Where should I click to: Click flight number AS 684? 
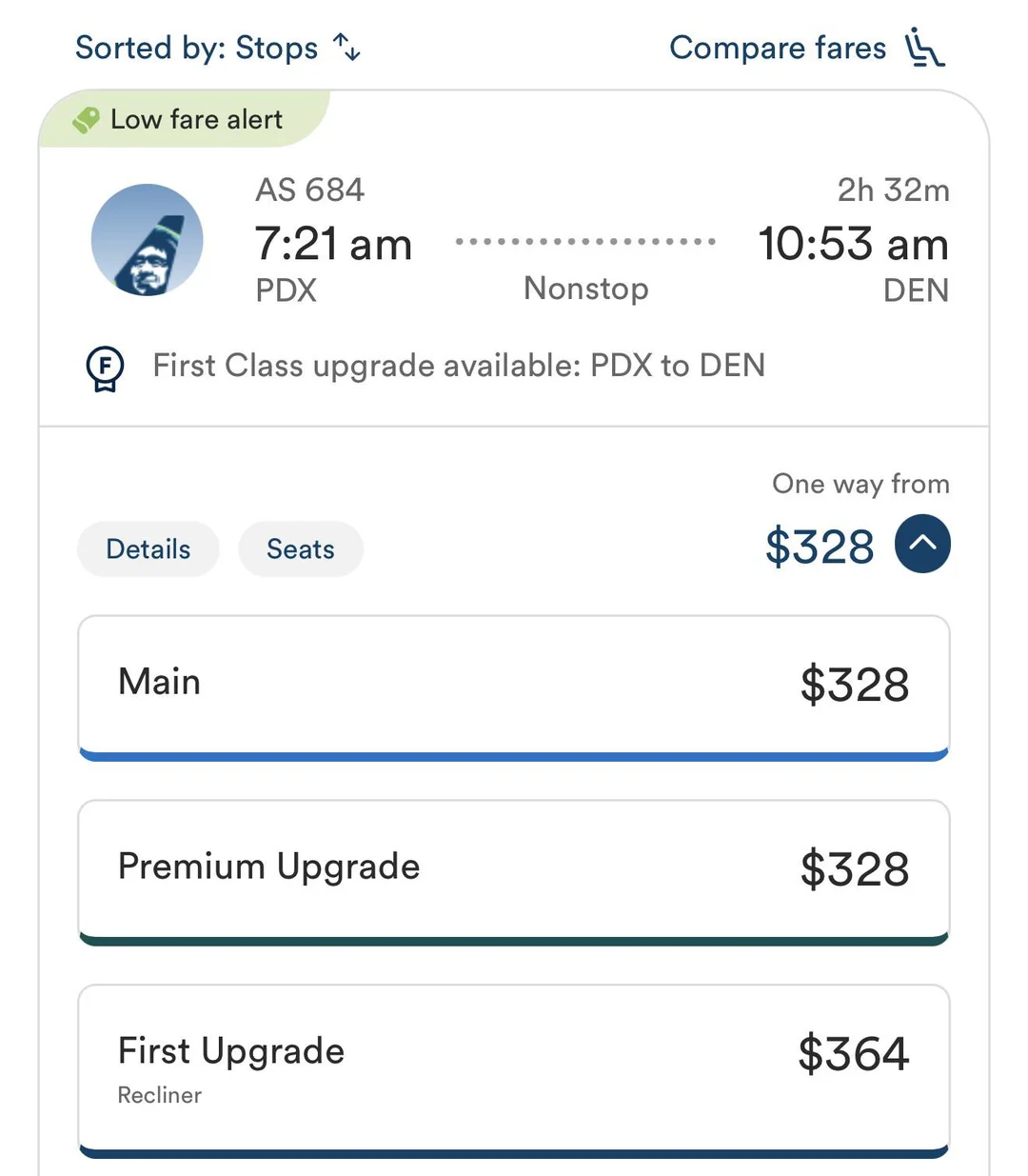(309, 190)
